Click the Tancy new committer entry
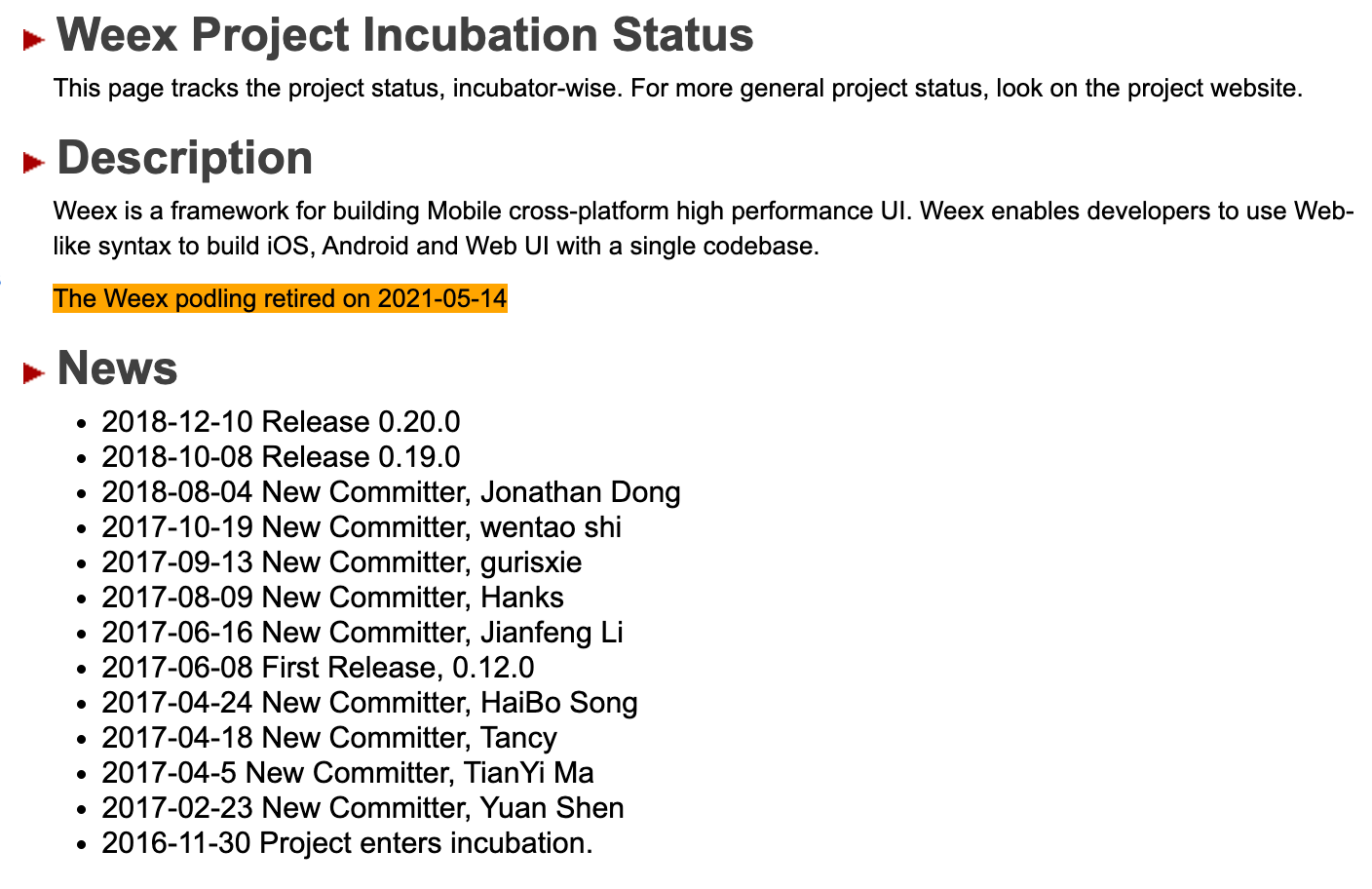Image resolution: width=1372 pixels, height=889 pixels. pyautogui.click(x=329, y=738)
